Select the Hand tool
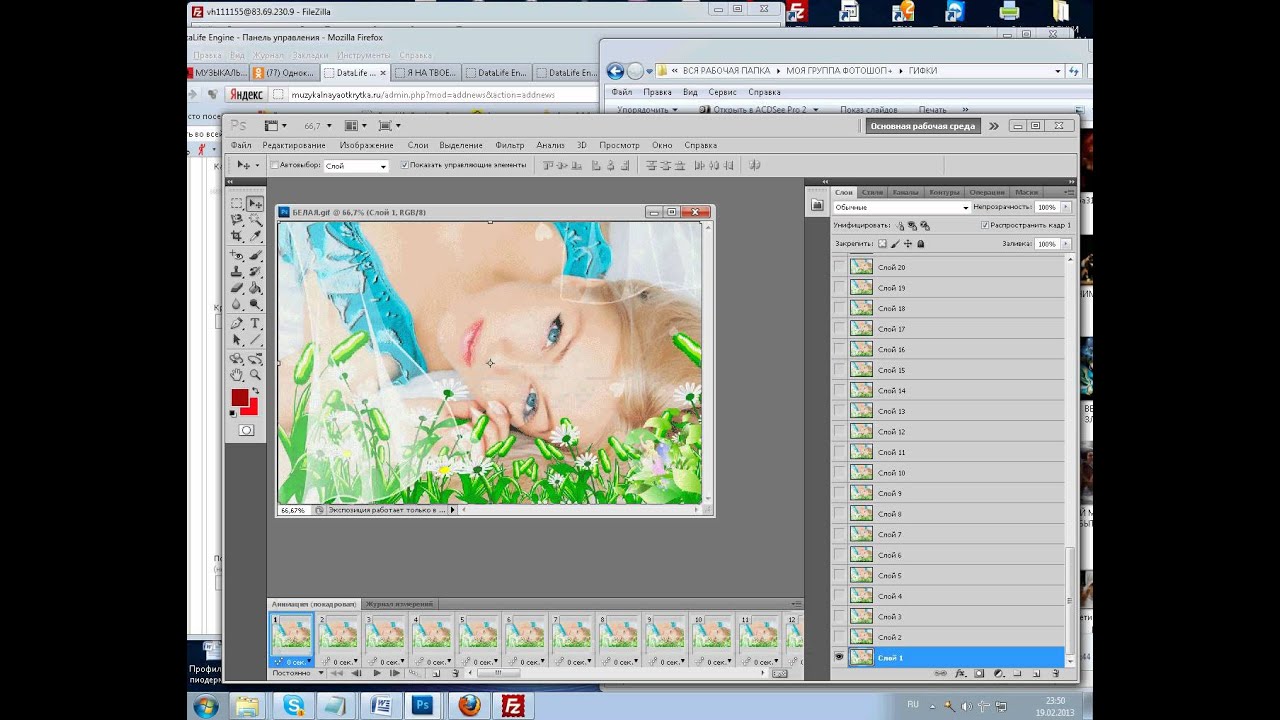Viewport: 1280px width, 720px height. click(x=237, y=375)
